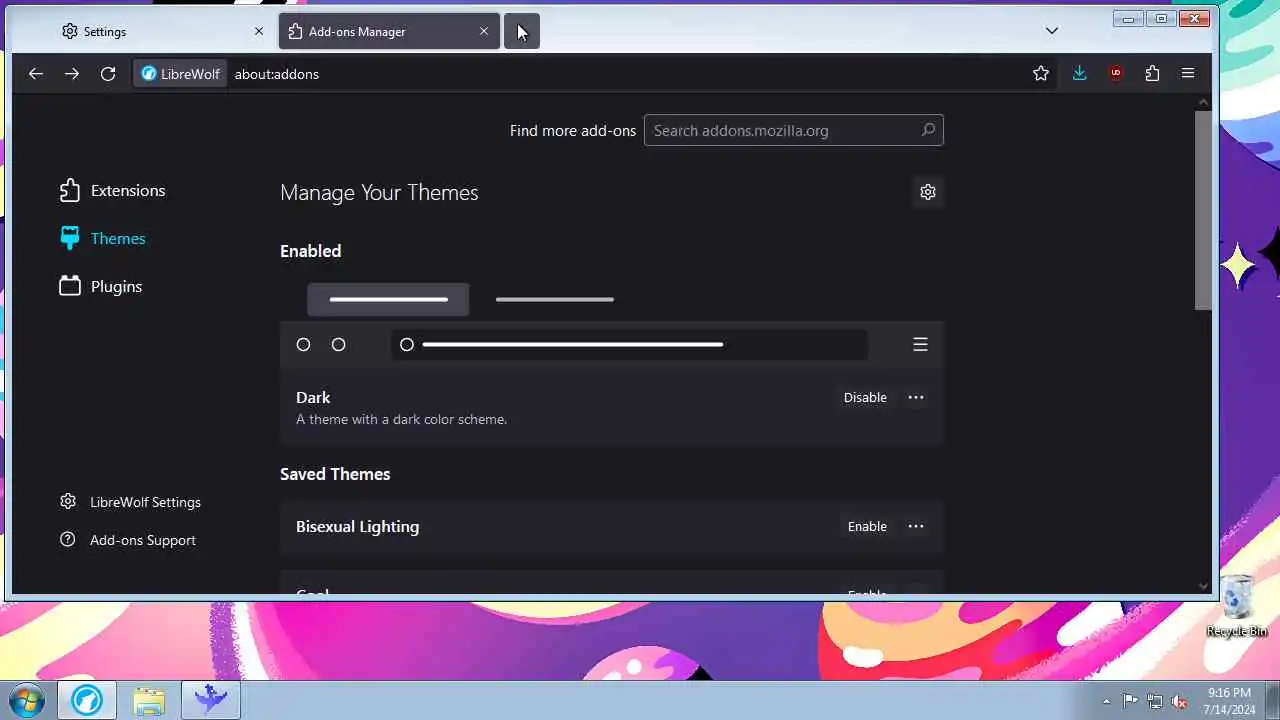Bookmark this page with the star icon

1041,73
